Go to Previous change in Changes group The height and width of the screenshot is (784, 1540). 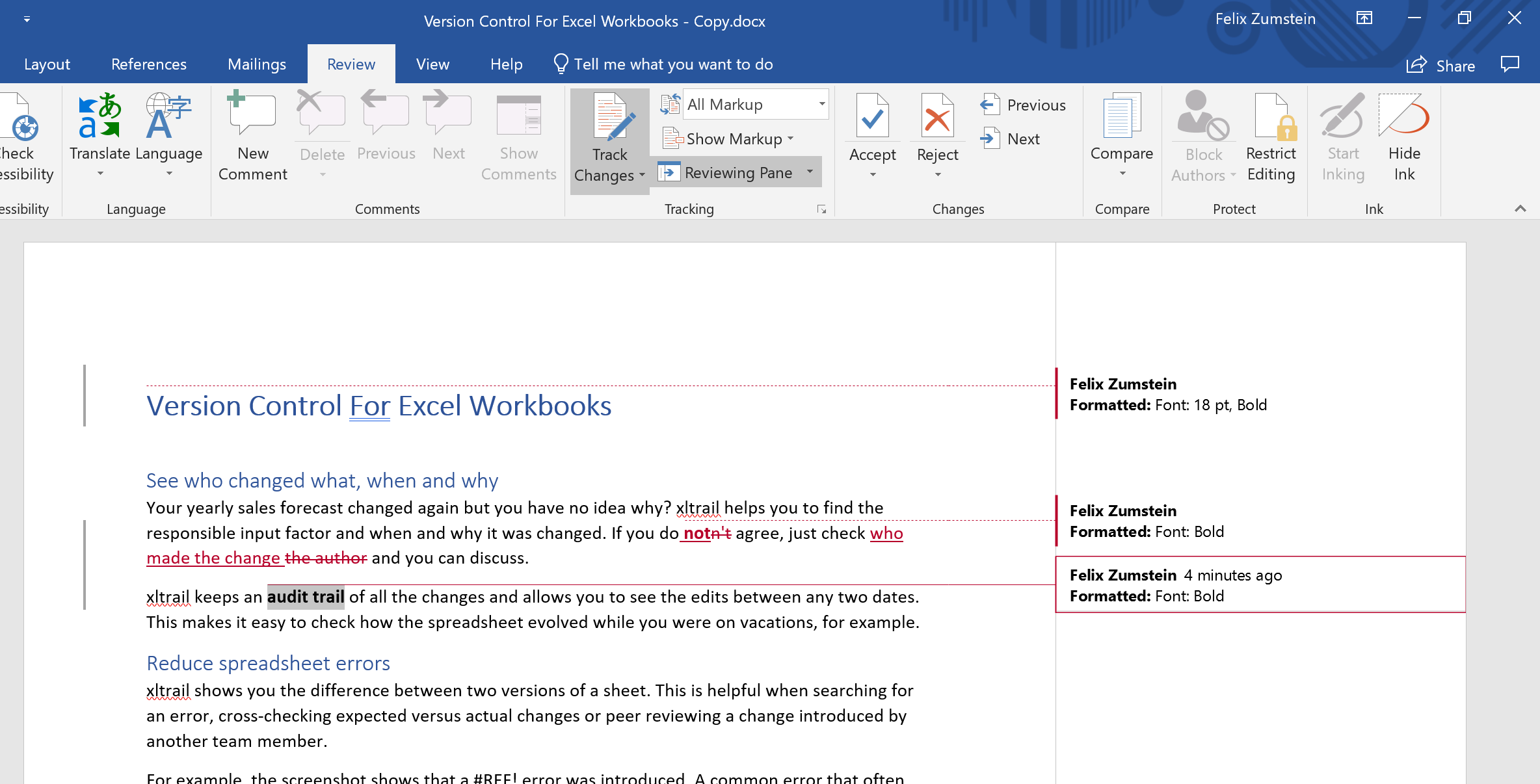pyautogui.click(x=1024, y=105)
